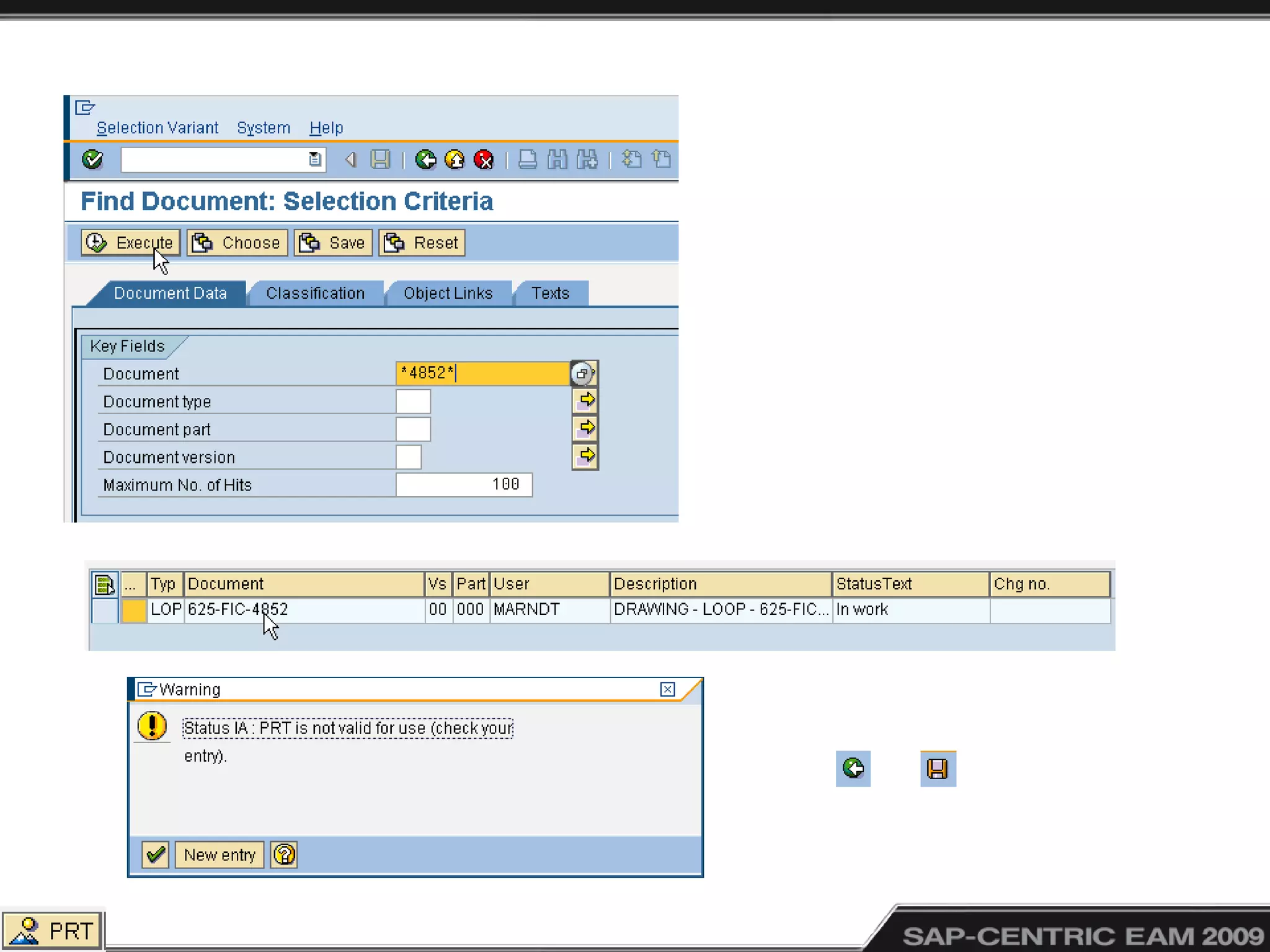Screen dimensions: 1270x952
Task: Click the yellow Exit up-arrow icon
Action: coord(455,160)
